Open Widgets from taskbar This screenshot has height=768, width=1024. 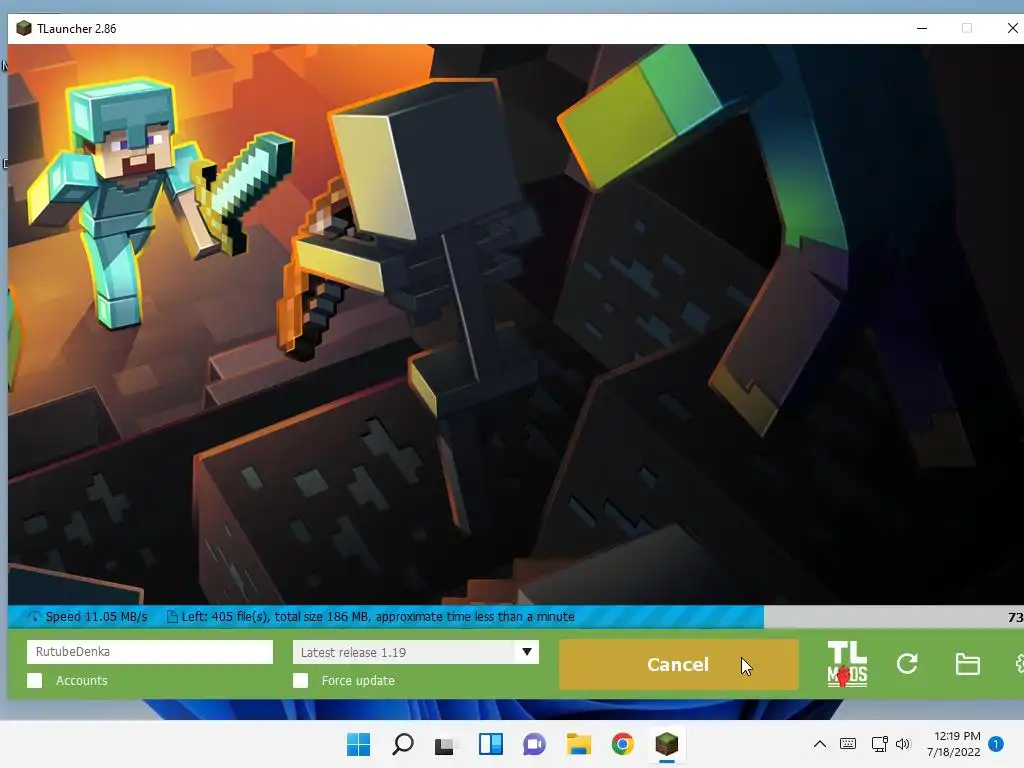(x=490, y=744)
